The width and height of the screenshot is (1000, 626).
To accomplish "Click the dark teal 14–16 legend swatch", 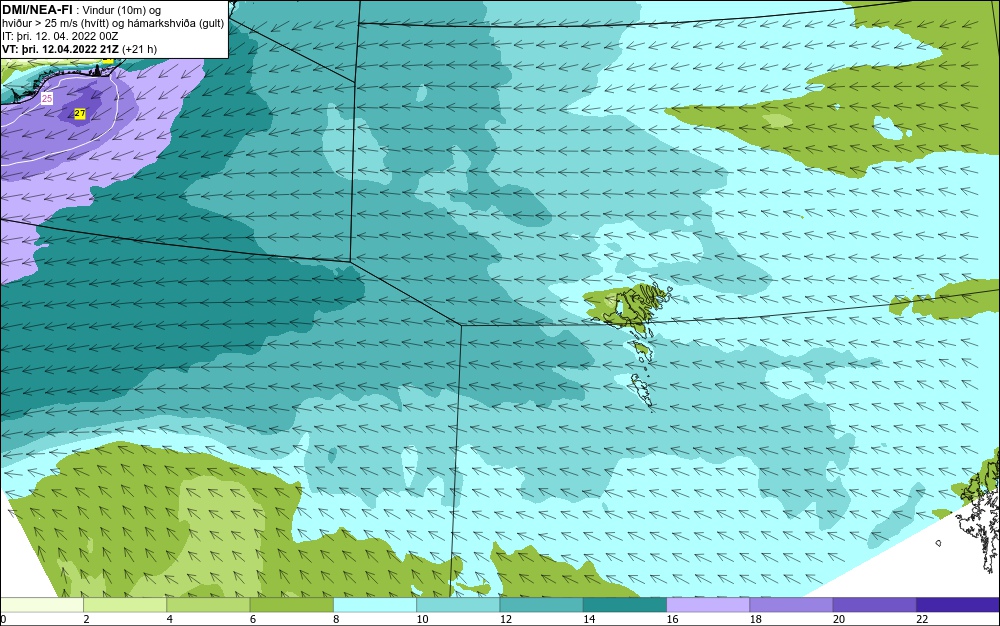I will [x=625, y=605].
